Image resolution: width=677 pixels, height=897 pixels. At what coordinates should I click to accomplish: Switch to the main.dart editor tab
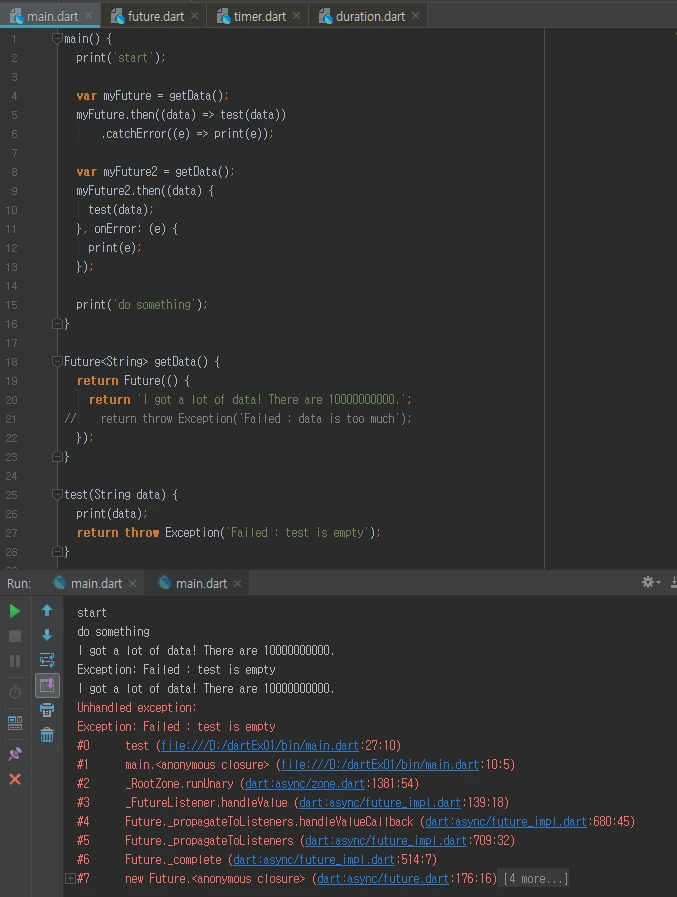(52, 16)
